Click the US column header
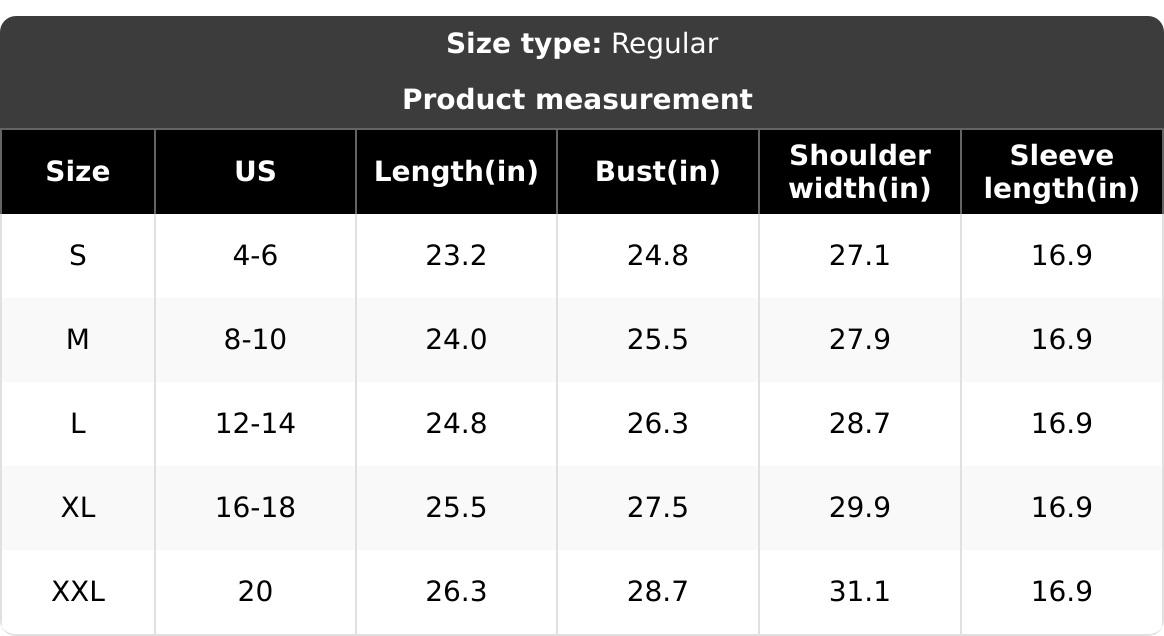 tap(255, 171)
